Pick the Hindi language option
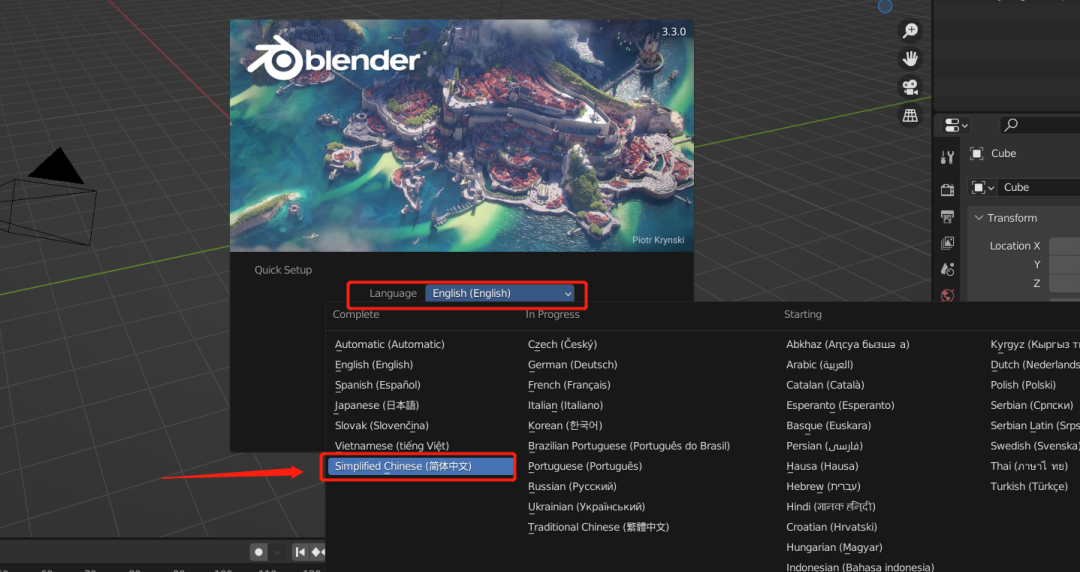Viewport: 1080px width, 572px height. coord(831,507)
